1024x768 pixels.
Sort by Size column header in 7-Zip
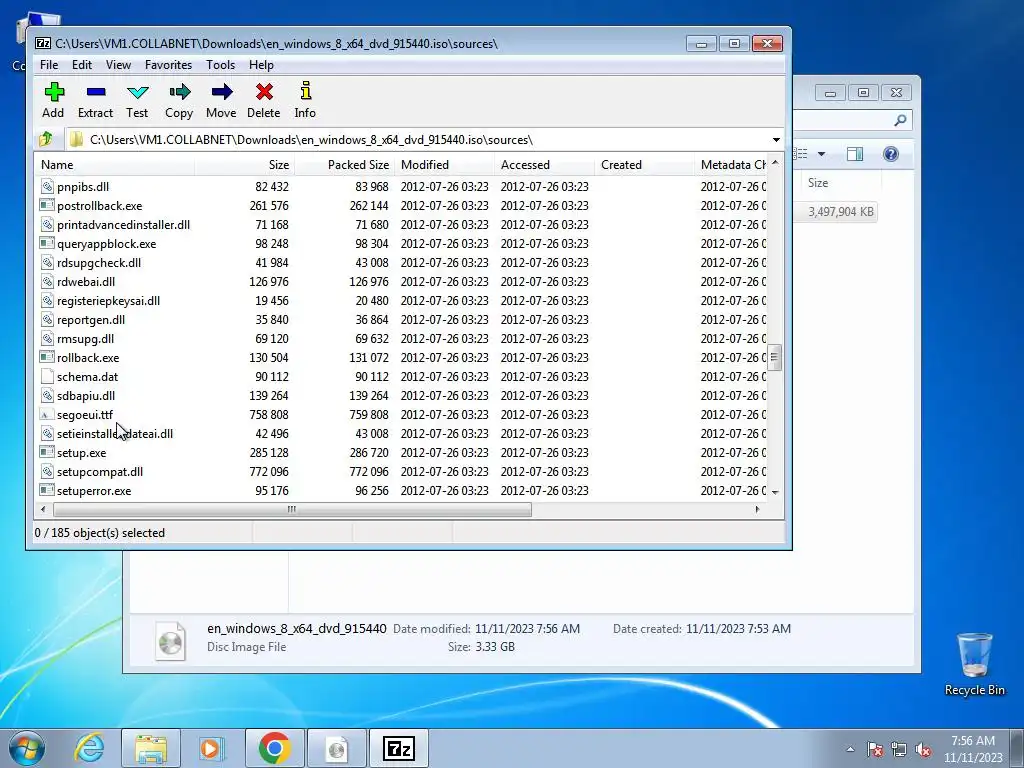[244, 165]
